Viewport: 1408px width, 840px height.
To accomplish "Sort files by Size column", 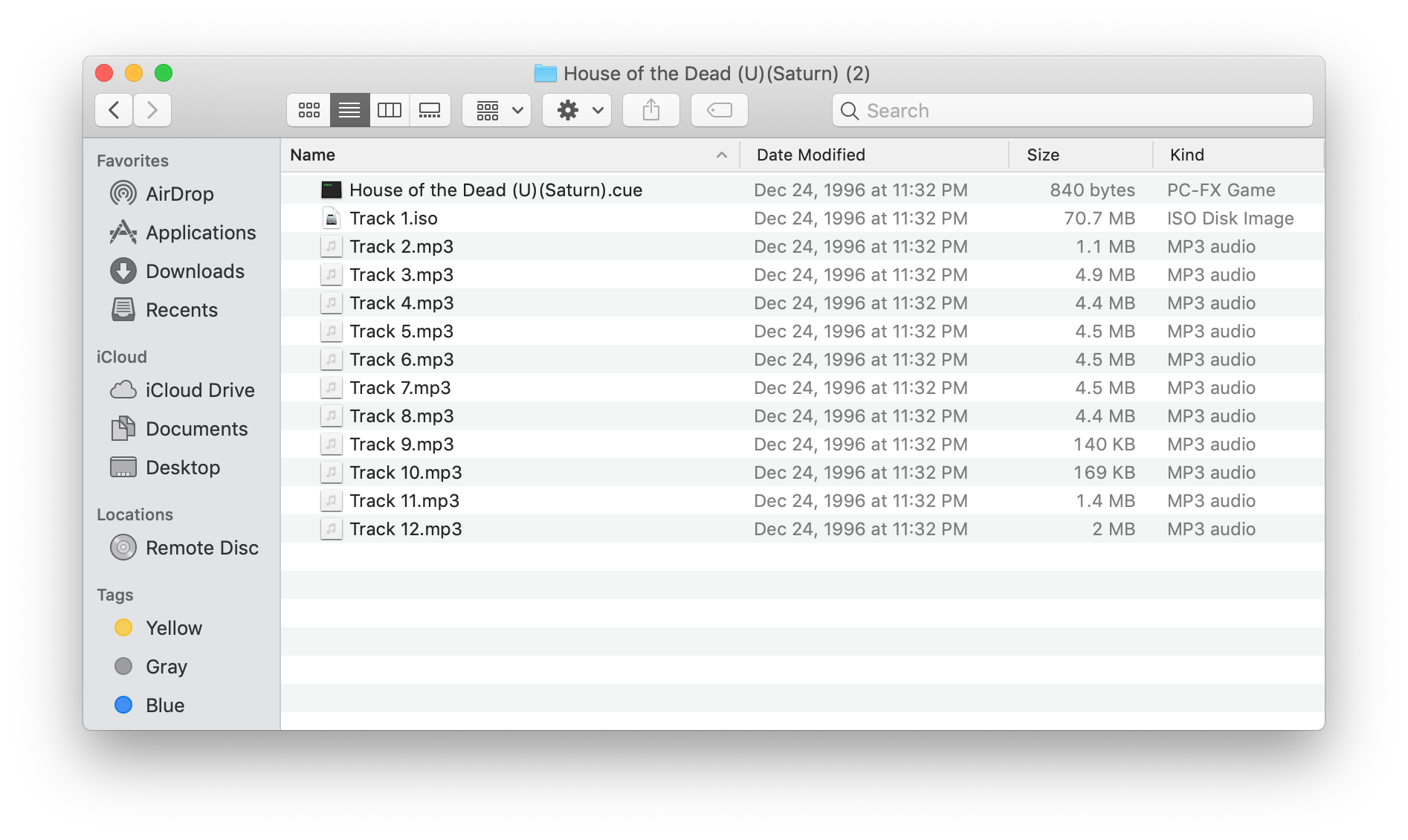I will tap(1043, 155).
